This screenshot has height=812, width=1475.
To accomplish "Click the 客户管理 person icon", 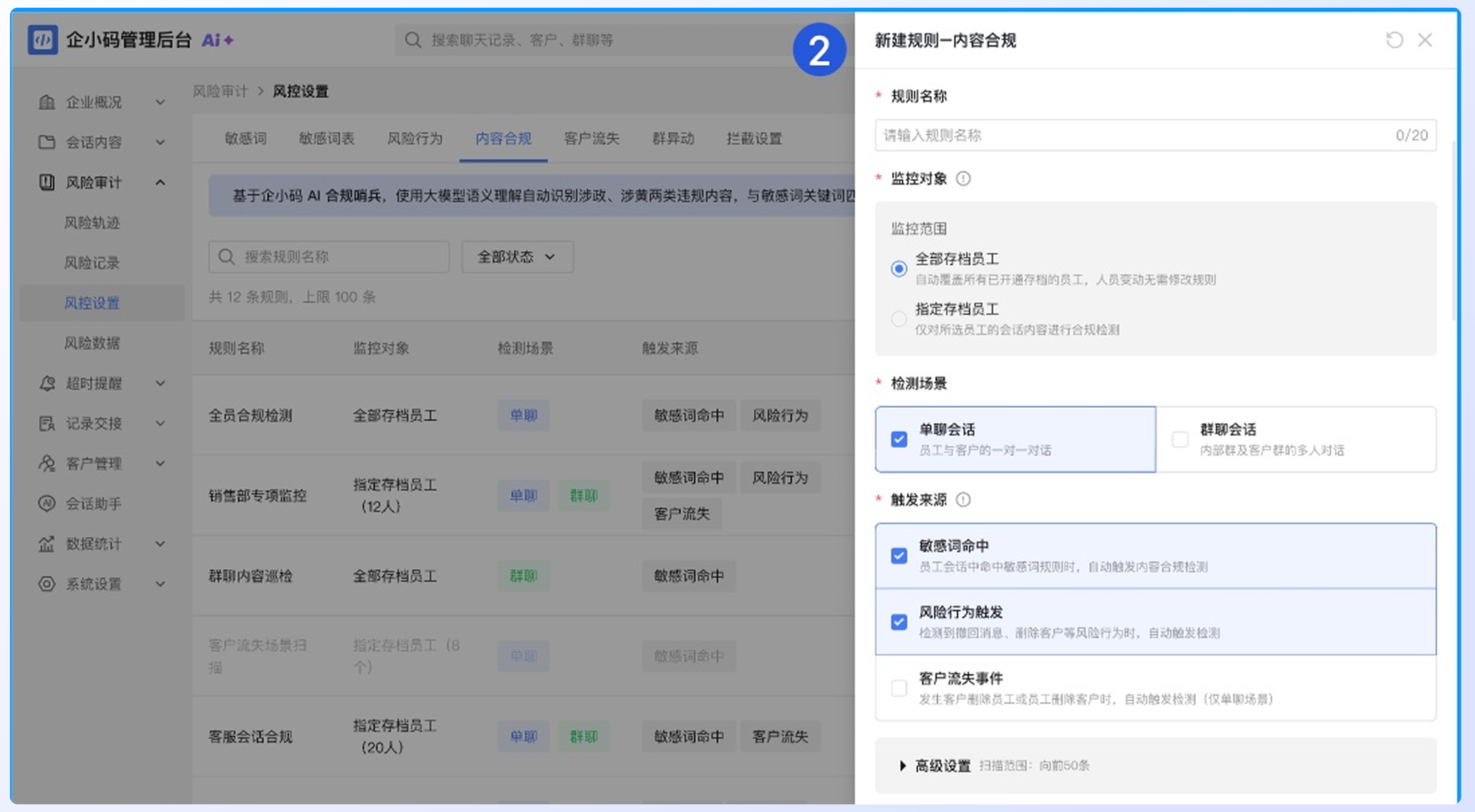I will pyautogui.click(x=46, y=463).
